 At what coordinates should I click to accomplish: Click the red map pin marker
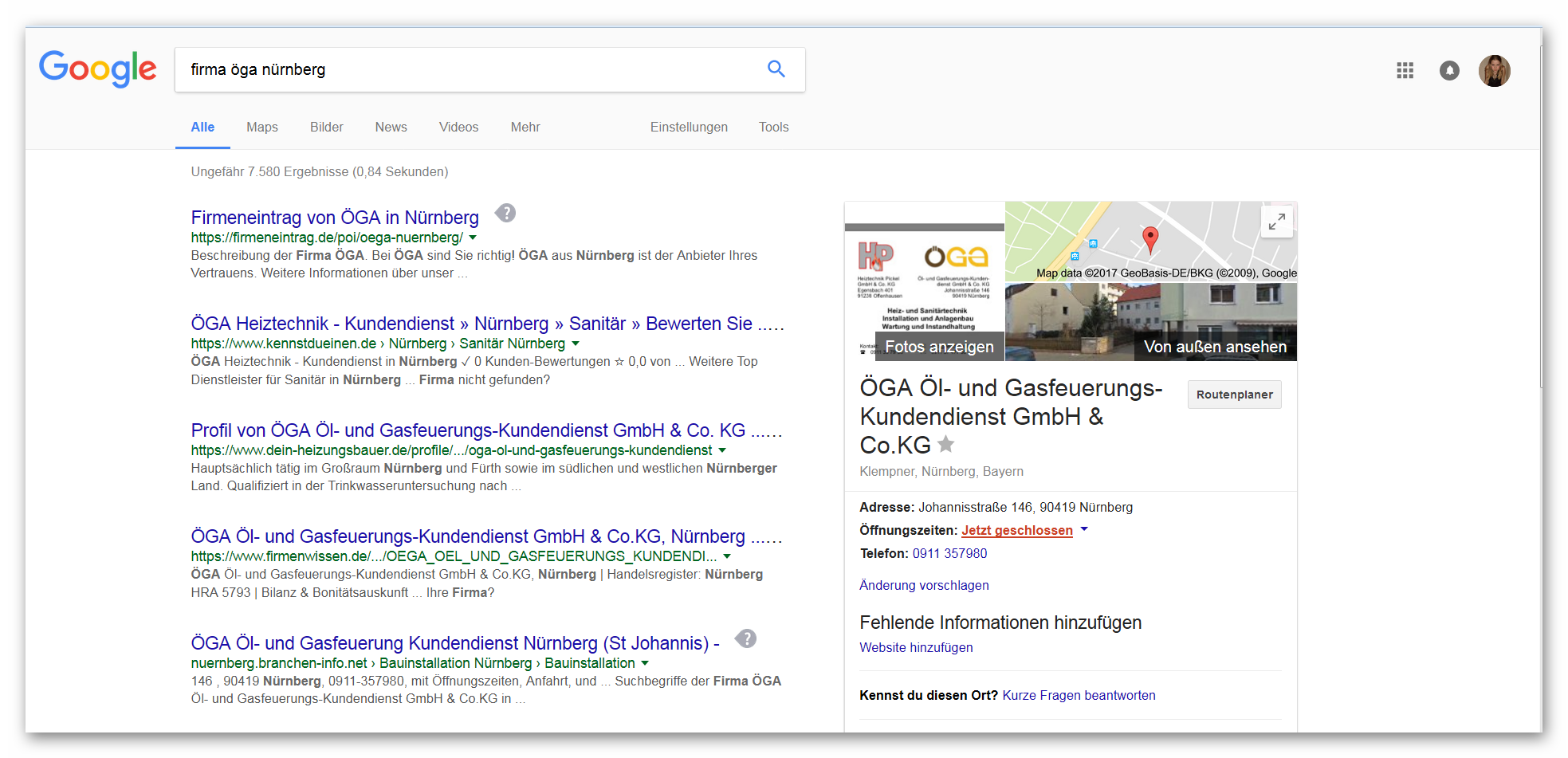(1149, 239)
